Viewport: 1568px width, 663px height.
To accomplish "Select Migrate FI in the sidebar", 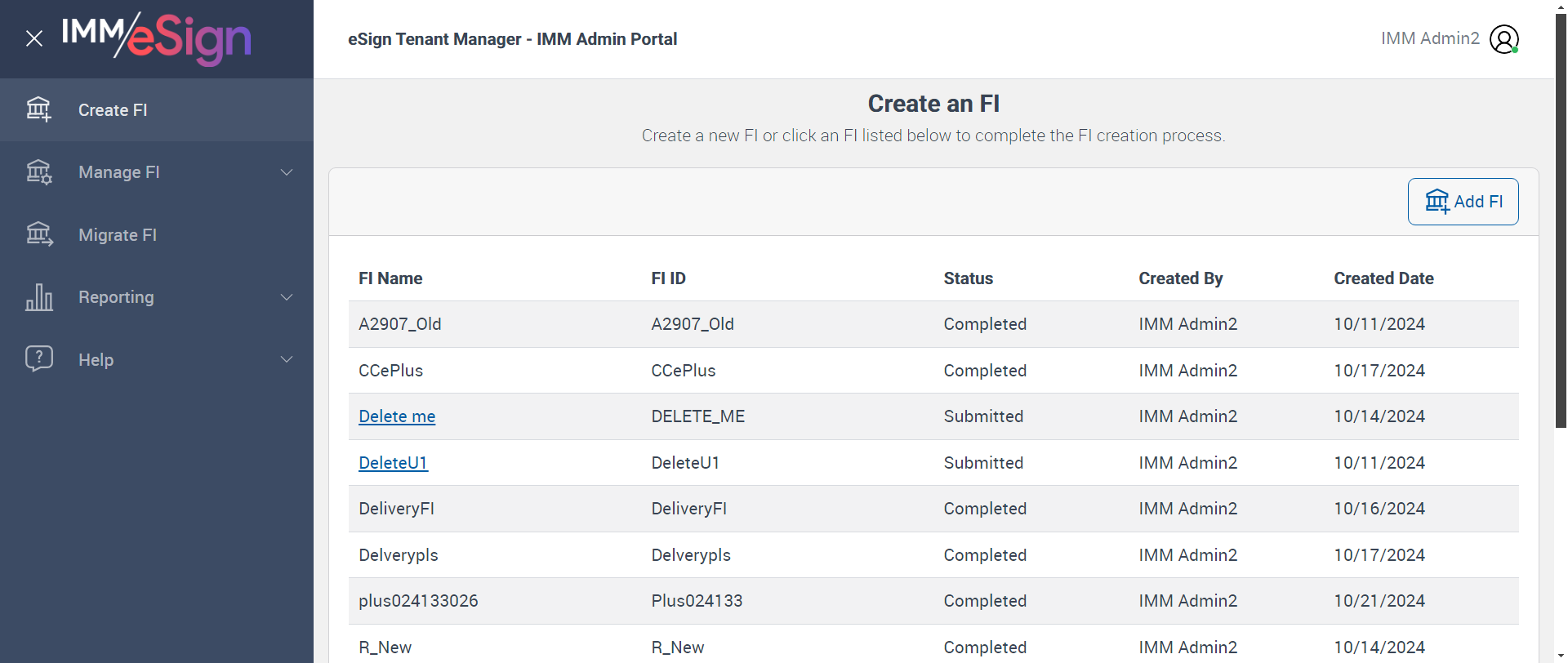I will click(118, 235).
